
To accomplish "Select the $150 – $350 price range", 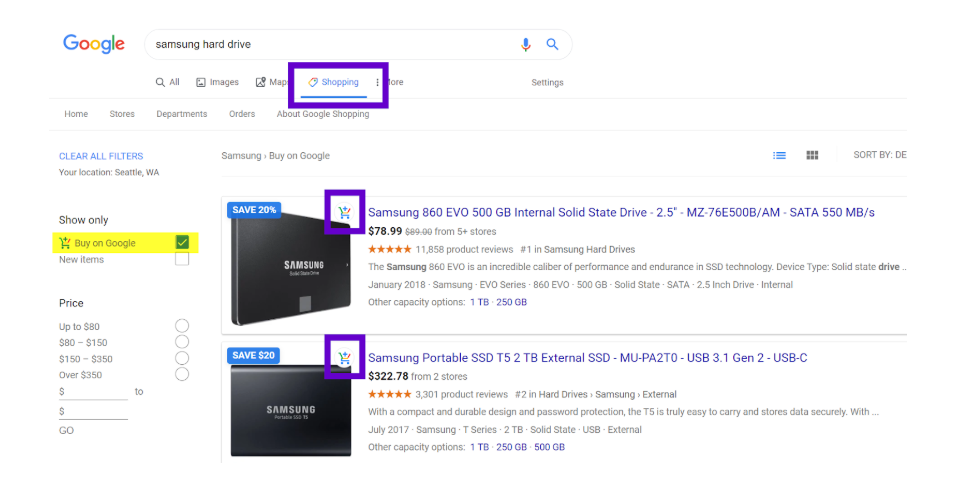I will (x=182, y=358).
